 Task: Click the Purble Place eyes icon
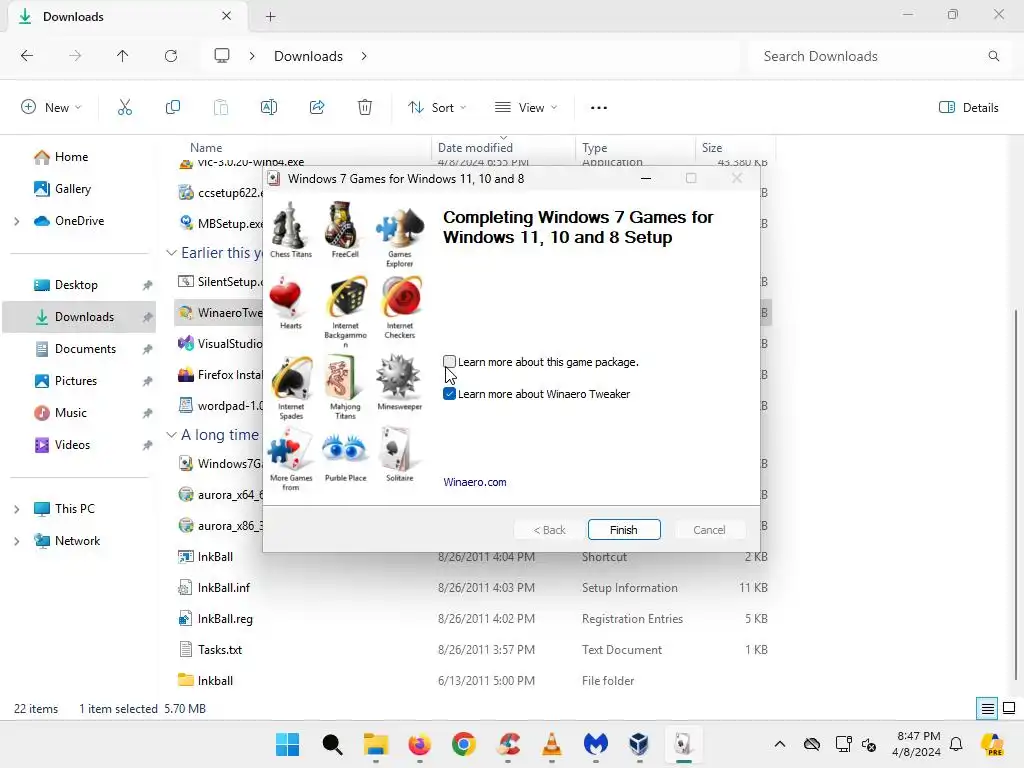345,450
